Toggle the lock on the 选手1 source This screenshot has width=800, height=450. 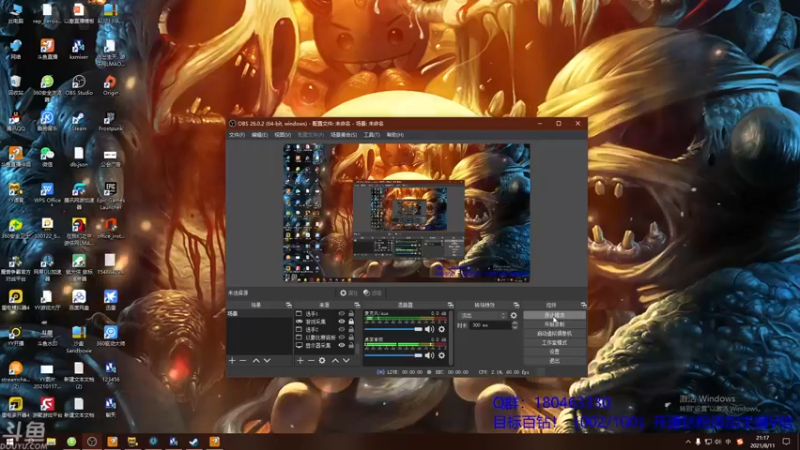(x=351, y=314)
